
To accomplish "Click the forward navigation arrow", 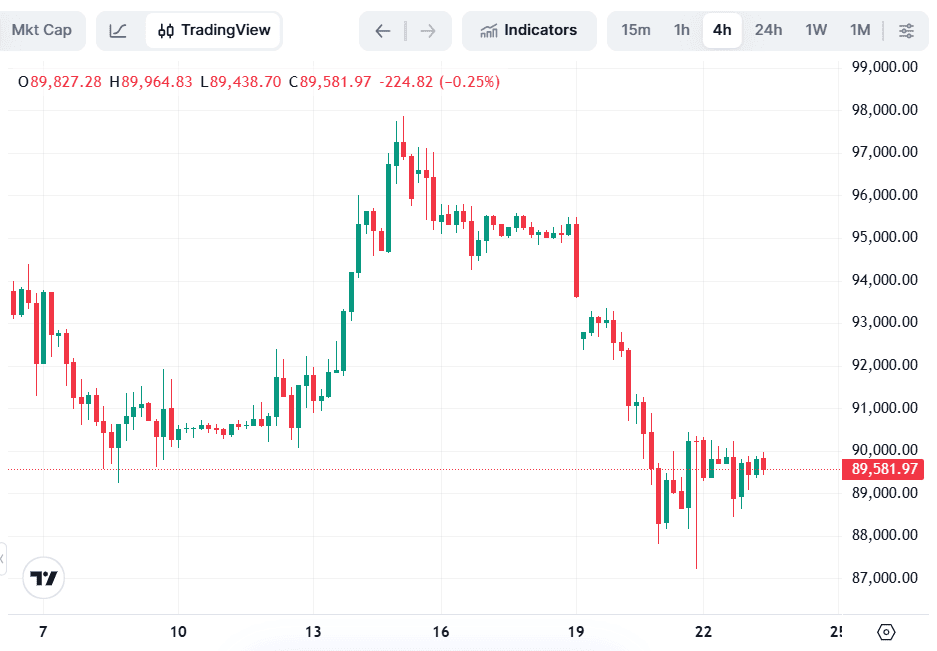I will pos(427,30).
